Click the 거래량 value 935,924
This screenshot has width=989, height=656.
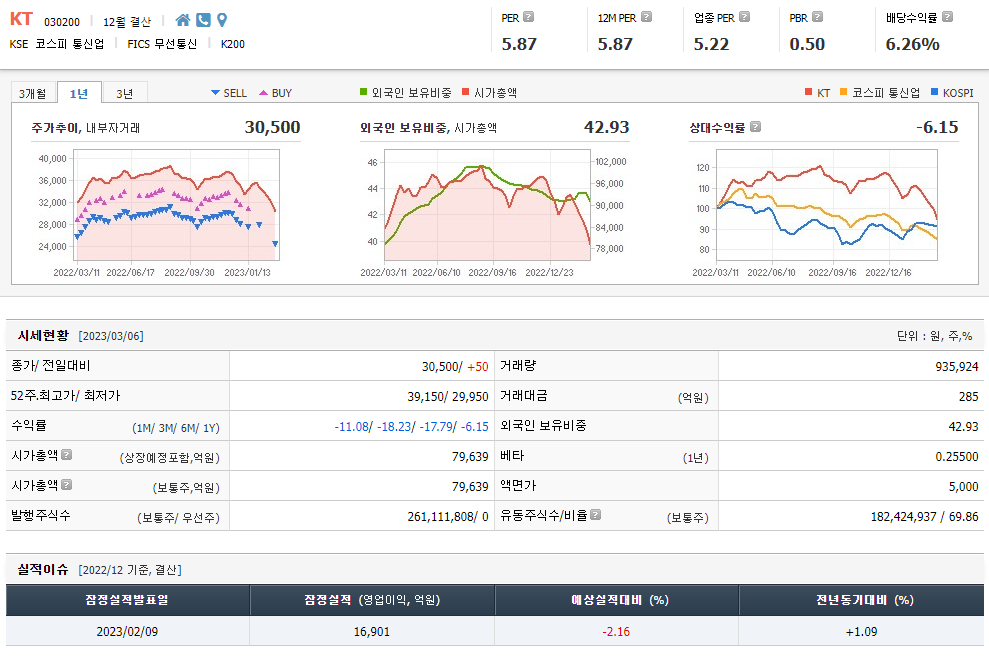[957, 366]
